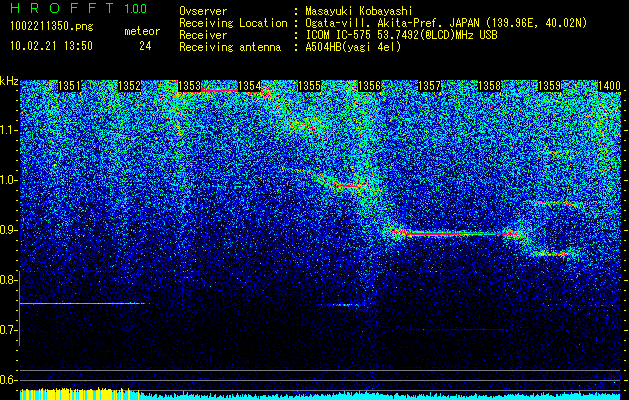This screenshot has width=629, height=400.
Task: Select the 1354 time marker
Action: pyautogui.click(x=250, y=86)
